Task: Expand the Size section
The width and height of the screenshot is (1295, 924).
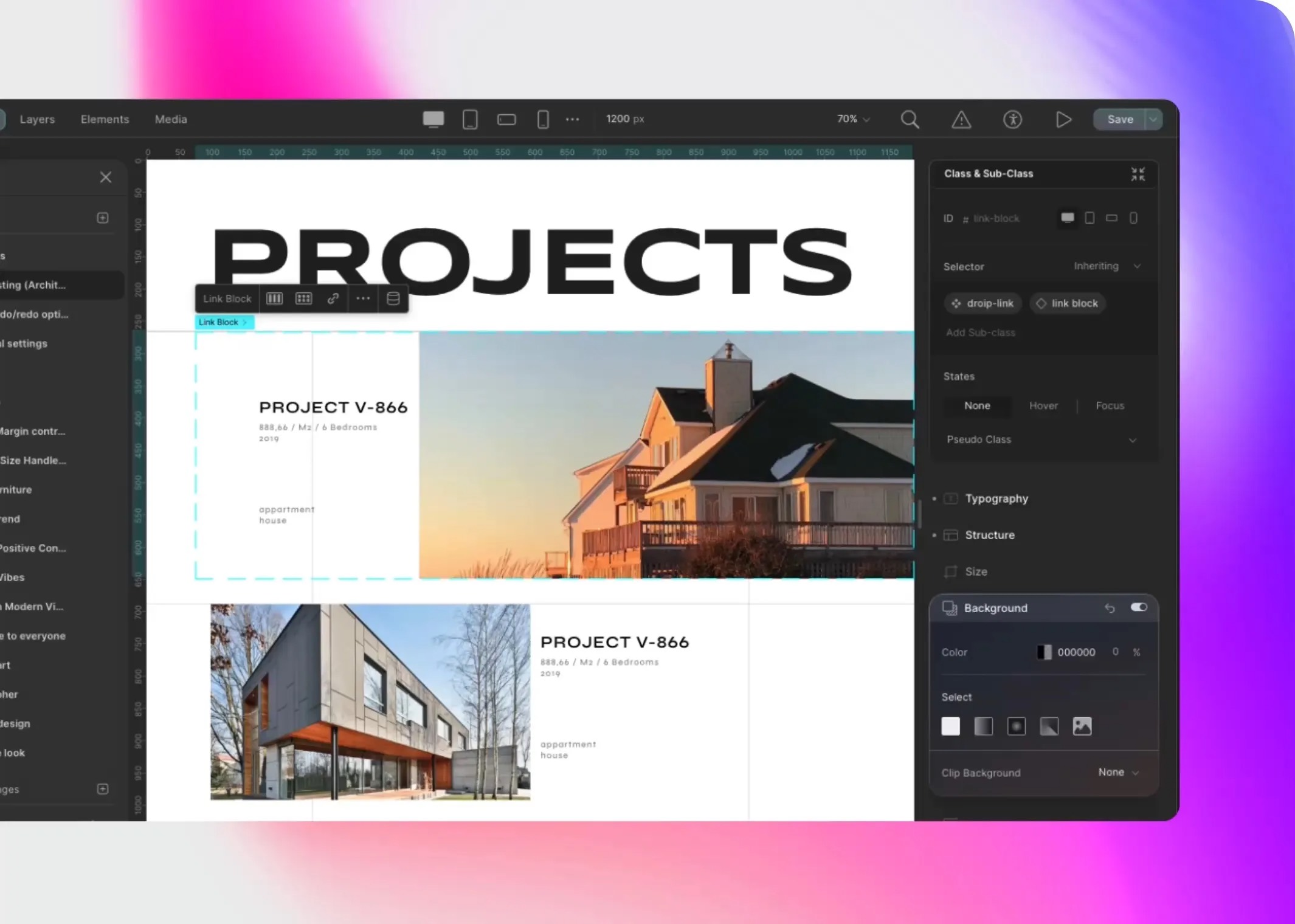Action: (976, 571)
